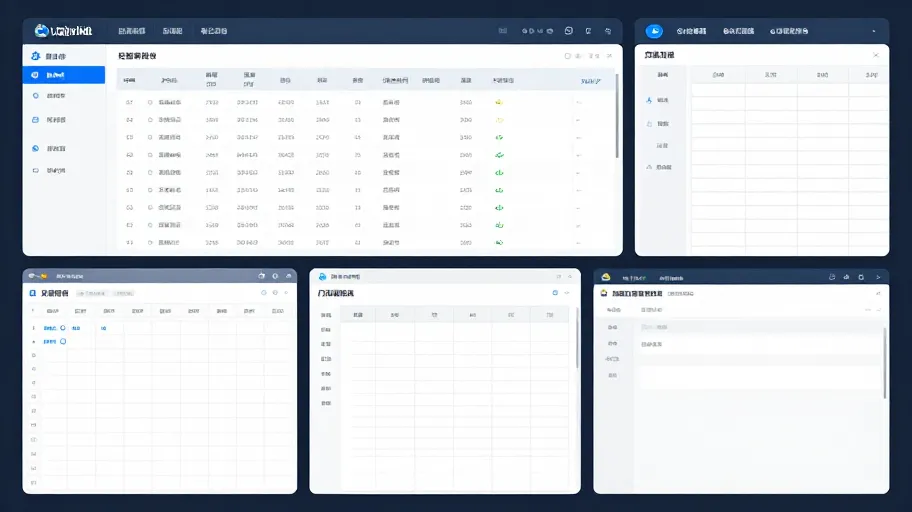This screenshot has height=512, width=912.
Task: Click the round blue logo in the top-right window
Action: (x=654, y=31)
